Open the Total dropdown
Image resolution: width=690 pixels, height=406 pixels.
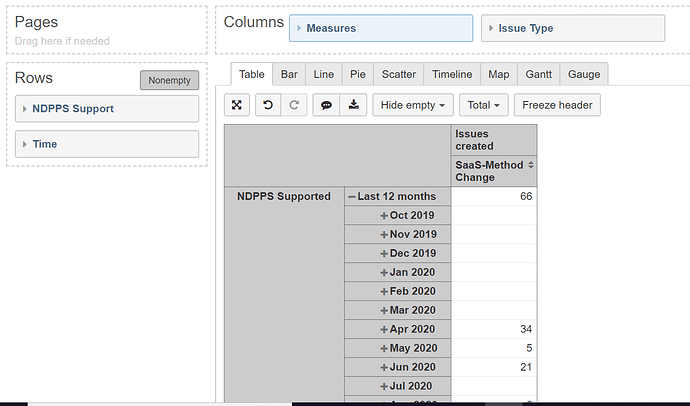coord(484,105)
